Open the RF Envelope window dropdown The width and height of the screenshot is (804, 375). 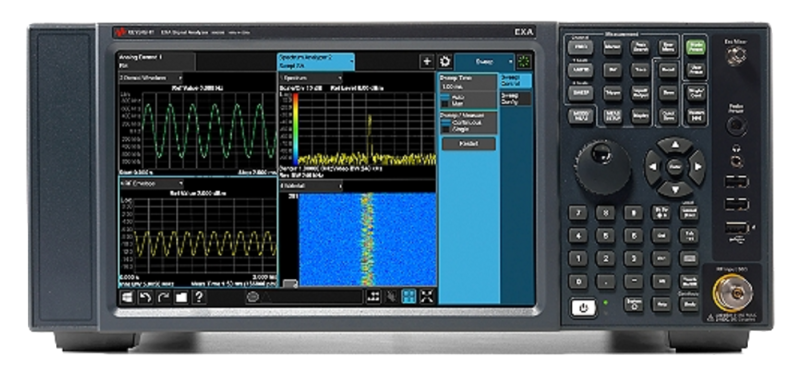coord(151,183)
